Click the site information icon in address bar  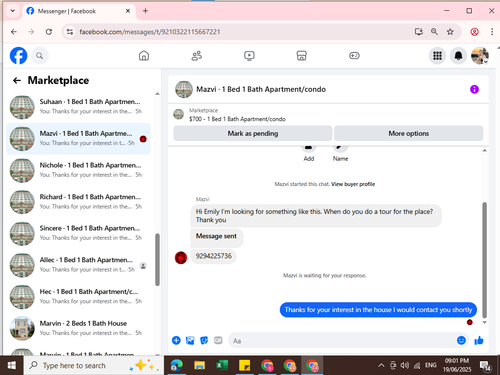click(70, 32)
